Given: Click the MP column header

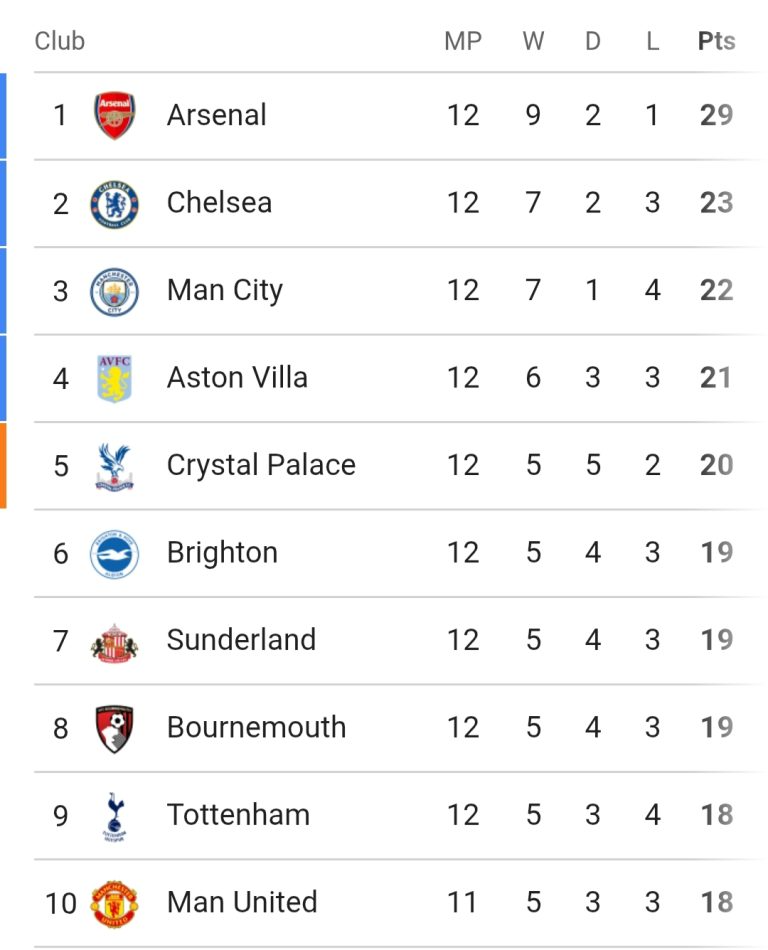Looking at the screenshot, I should click(463, 41).
